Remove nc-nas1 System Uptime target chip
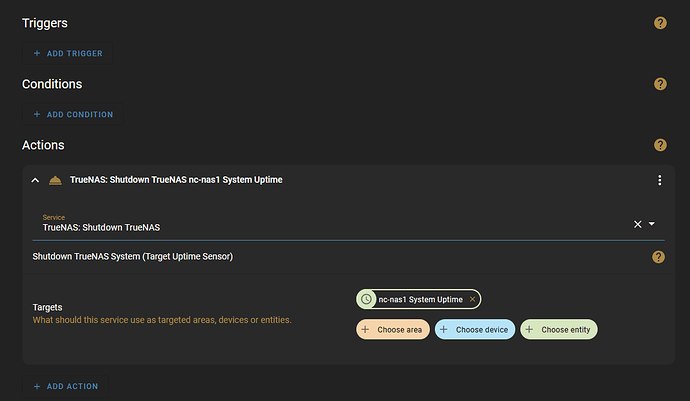Screen dimensions: 690x401 click(472, 299)
